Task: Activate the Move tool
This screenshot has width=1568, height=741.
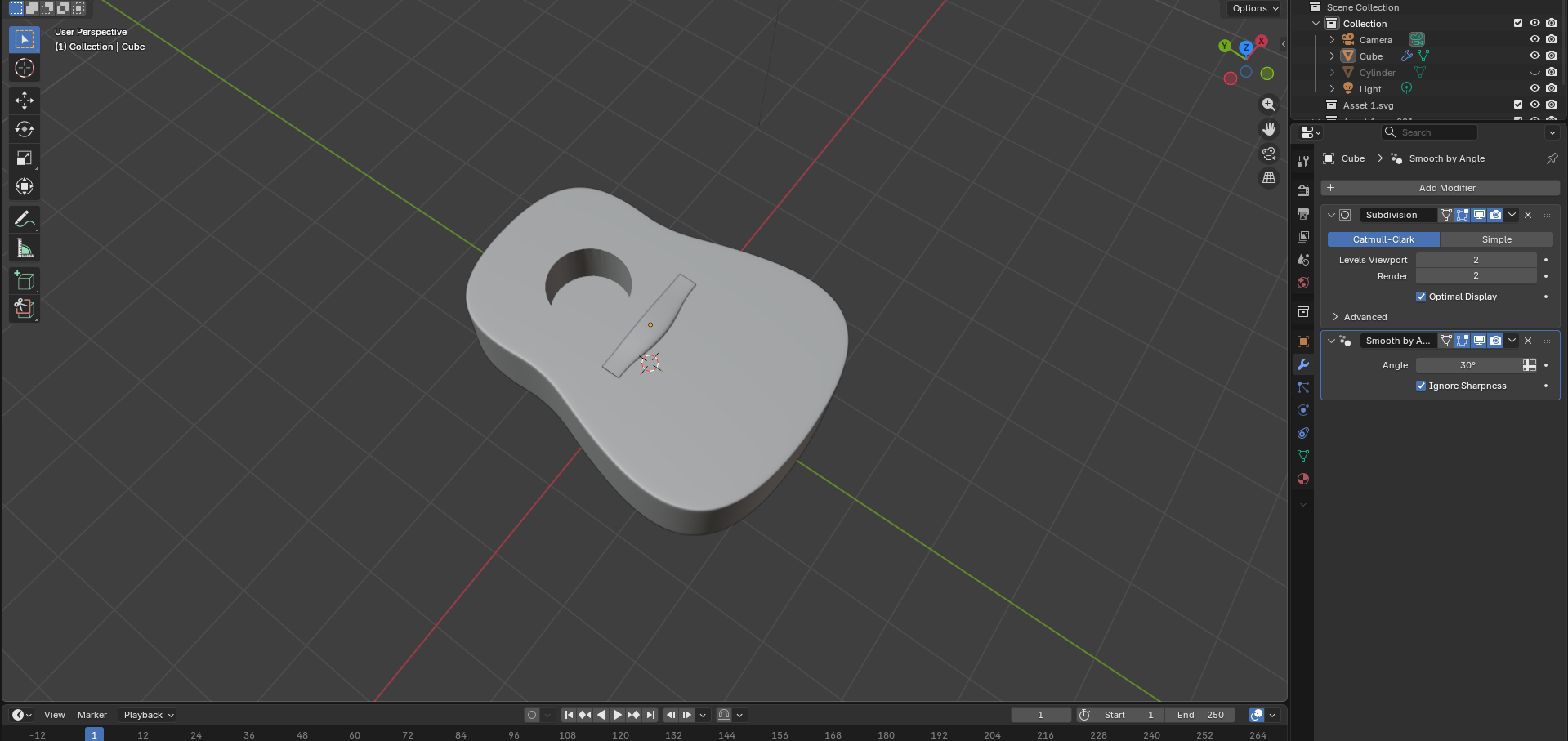Action: 25,100
